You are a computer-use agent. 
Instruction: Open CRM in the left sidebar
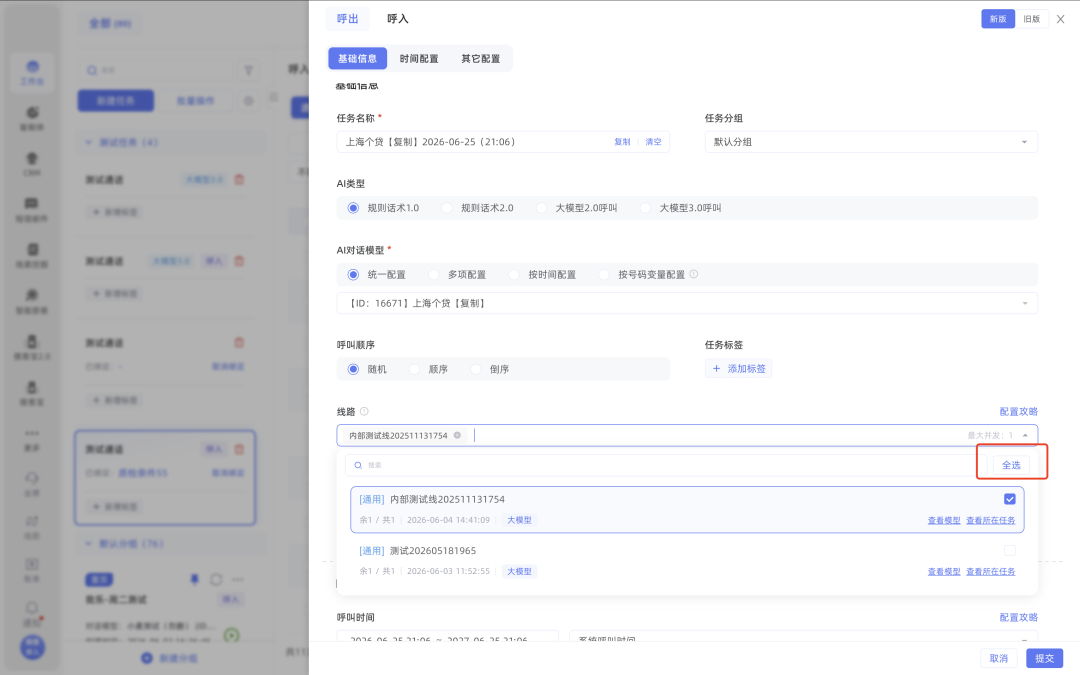click(32, 164)
